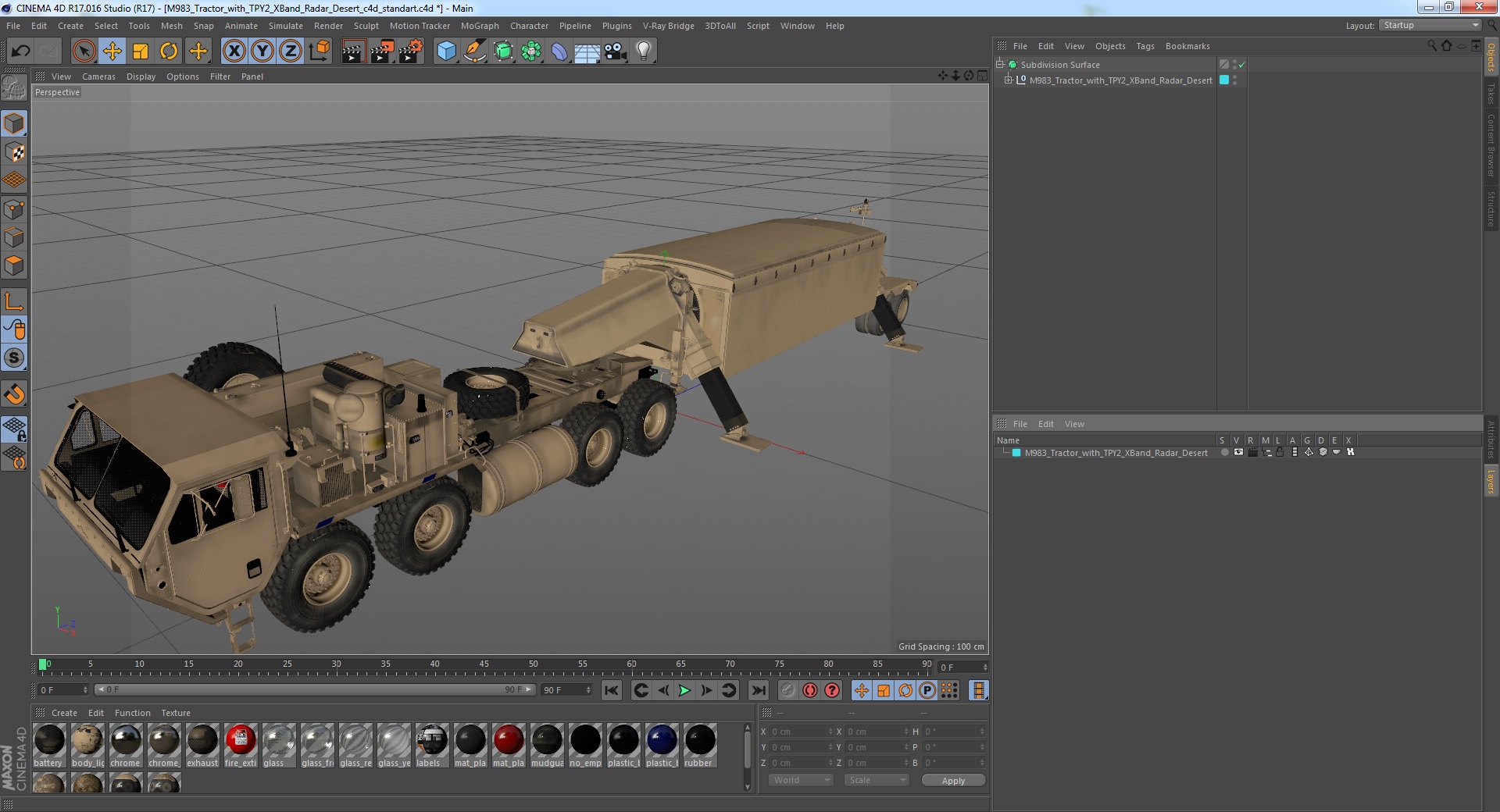1500x812 pixels.
Task: Toggle Autokeying button
Action: coord(810,690)
